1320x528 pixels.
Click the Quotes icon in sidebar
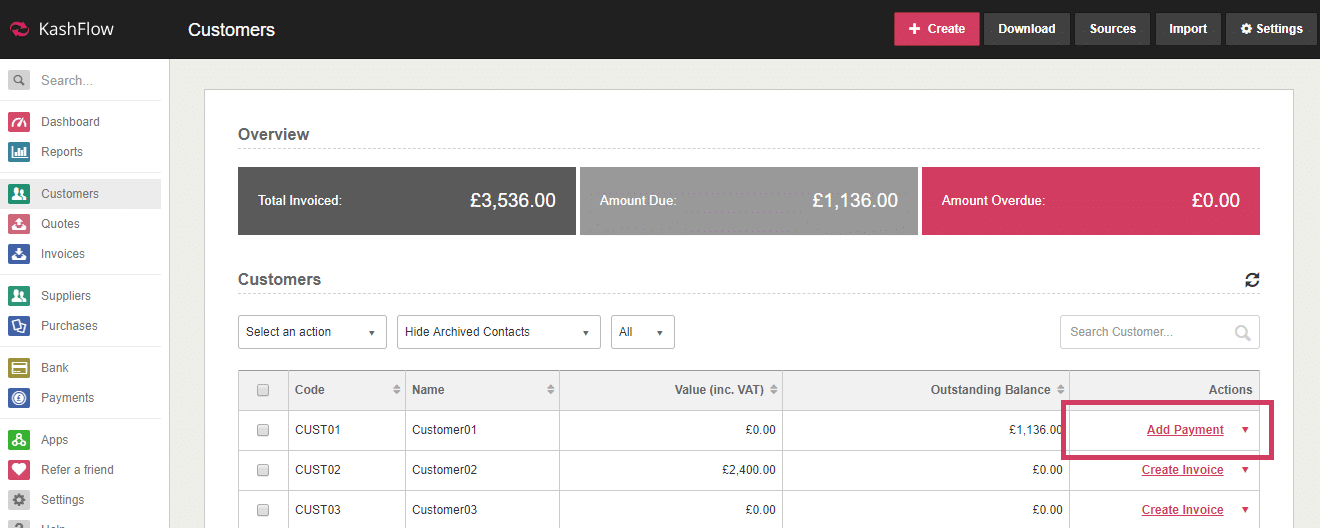pos(19,224)
